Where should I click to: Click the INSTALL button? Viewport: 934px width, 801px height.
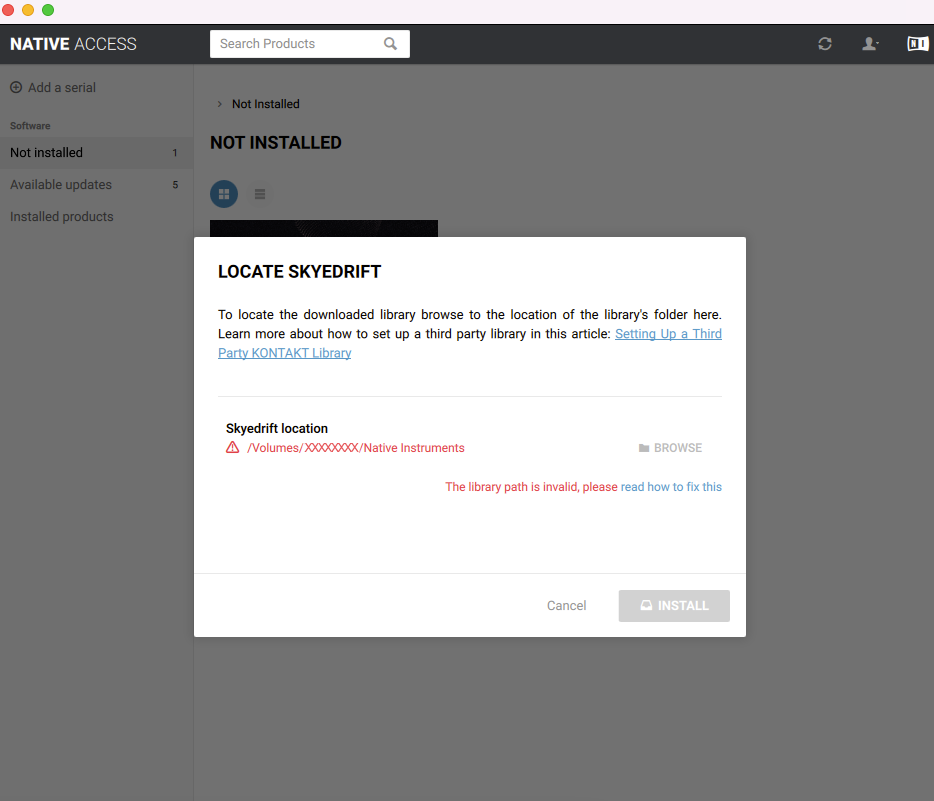pos(674,606)
